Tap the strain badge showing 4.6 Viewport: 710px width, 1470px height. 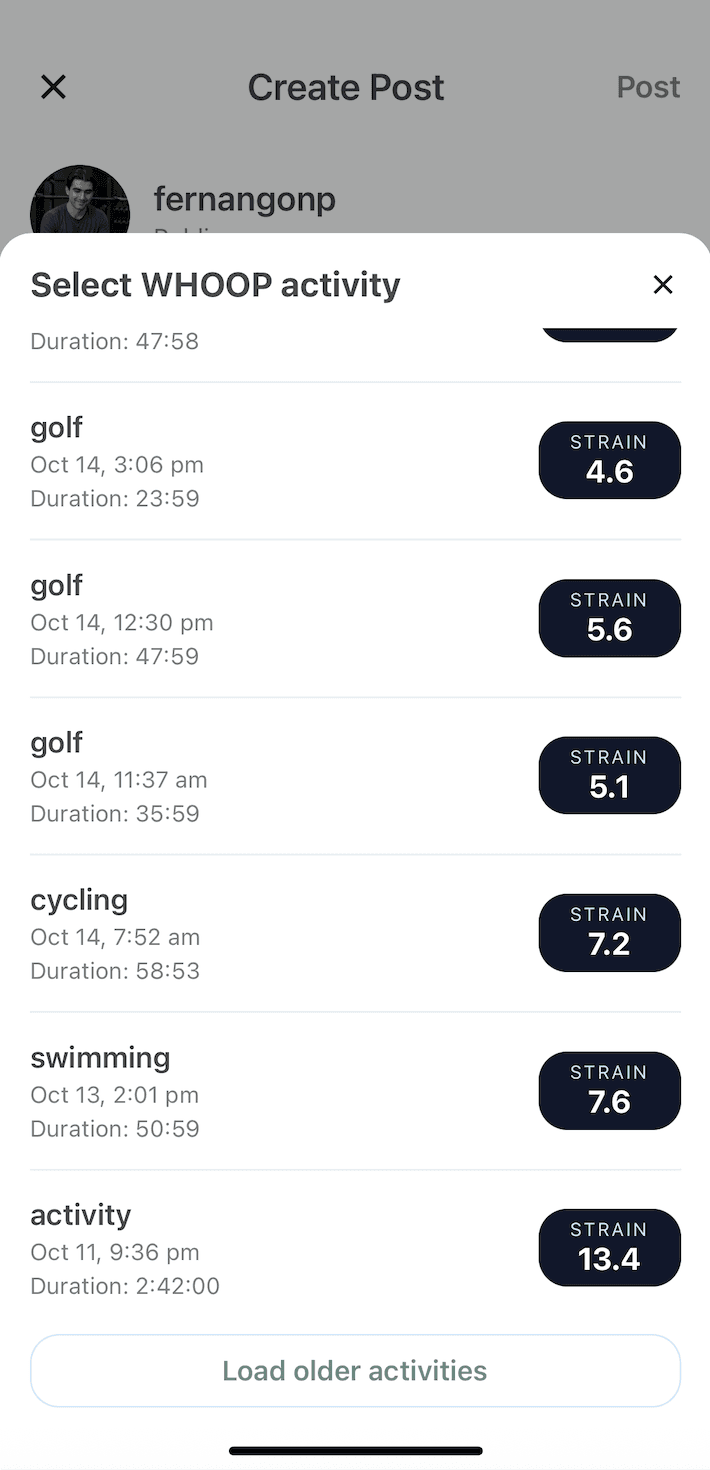click(x=609, y=460)
